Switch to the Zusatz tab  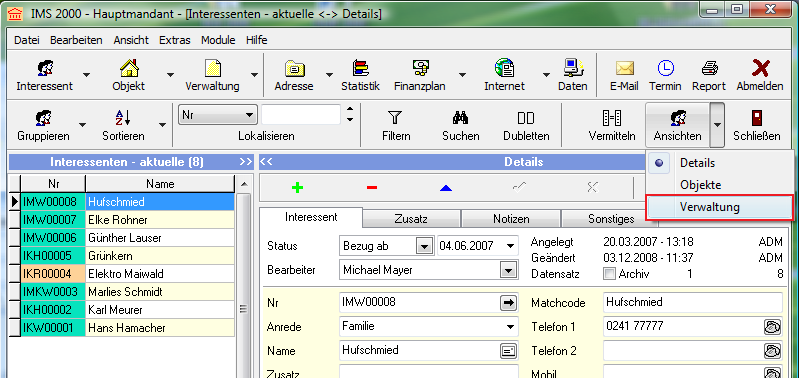411,219
